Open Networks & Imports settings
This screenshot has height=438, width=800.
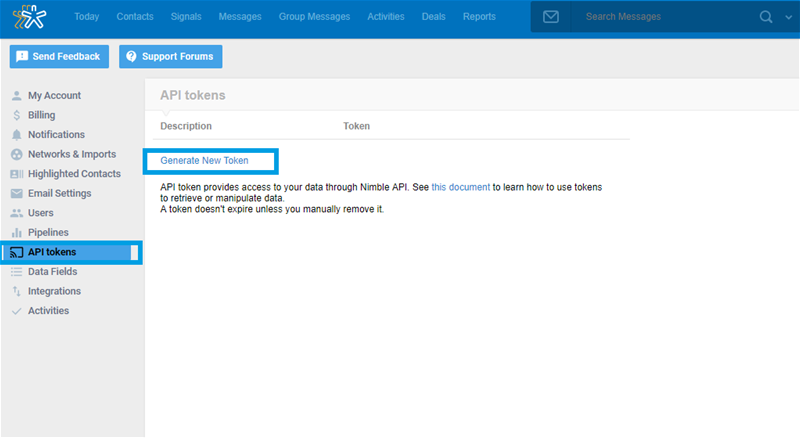coord(71,154)
